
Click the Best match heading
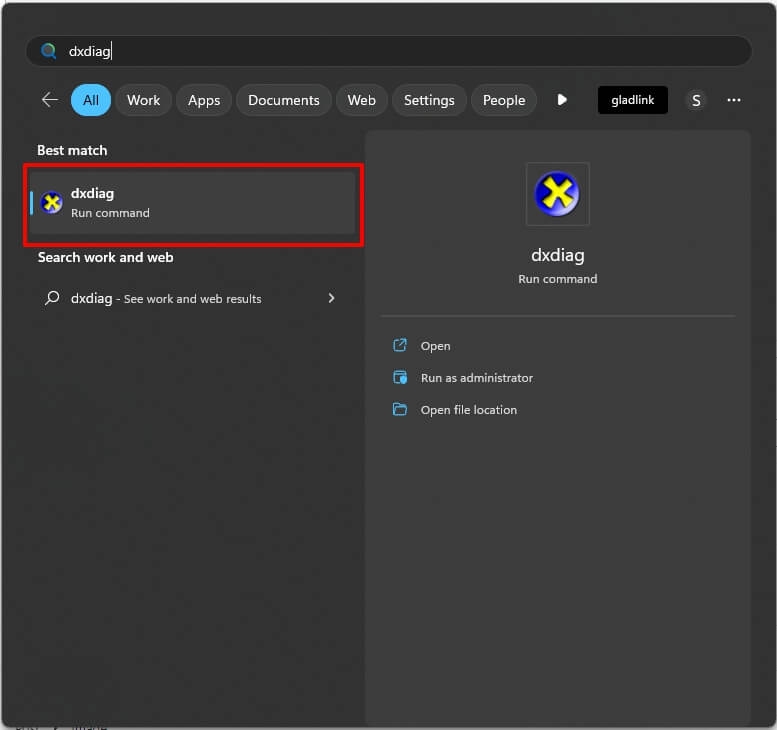pyautogui.click(x=72, y=150)
